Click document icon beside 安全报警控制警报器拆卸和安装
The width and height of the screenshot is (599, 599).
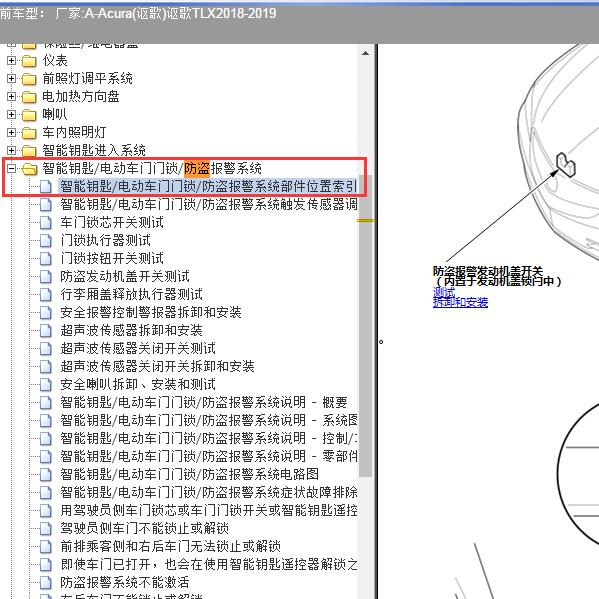(45, 312)
